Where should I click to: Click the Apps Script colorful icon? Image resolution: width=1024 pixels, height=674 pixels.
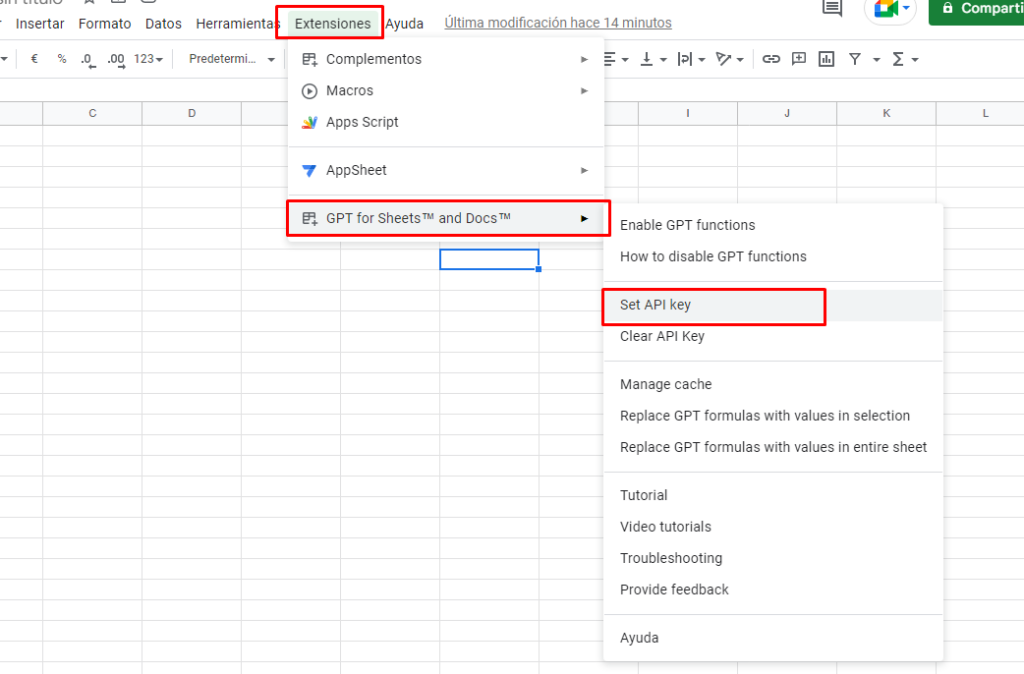coord(310,122)
